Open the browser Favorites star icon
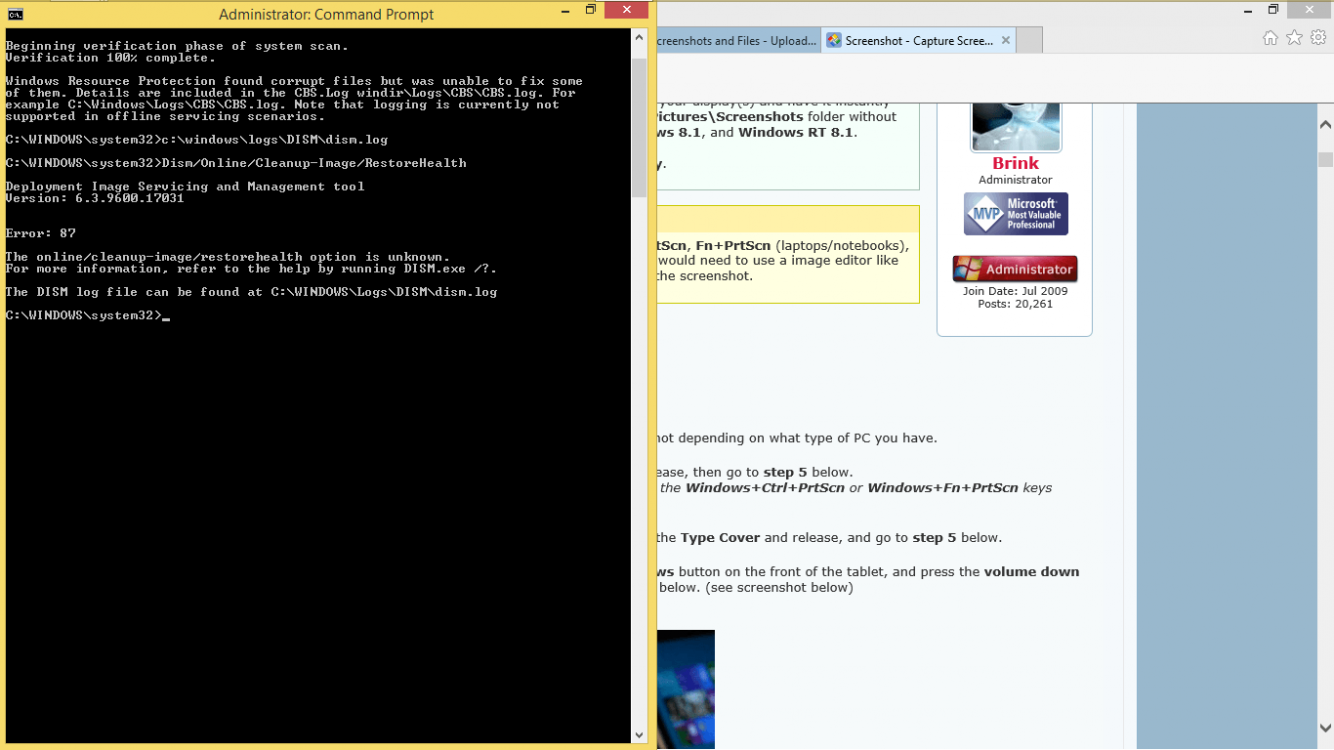The image size is (1334, 750). point(1294,38)
